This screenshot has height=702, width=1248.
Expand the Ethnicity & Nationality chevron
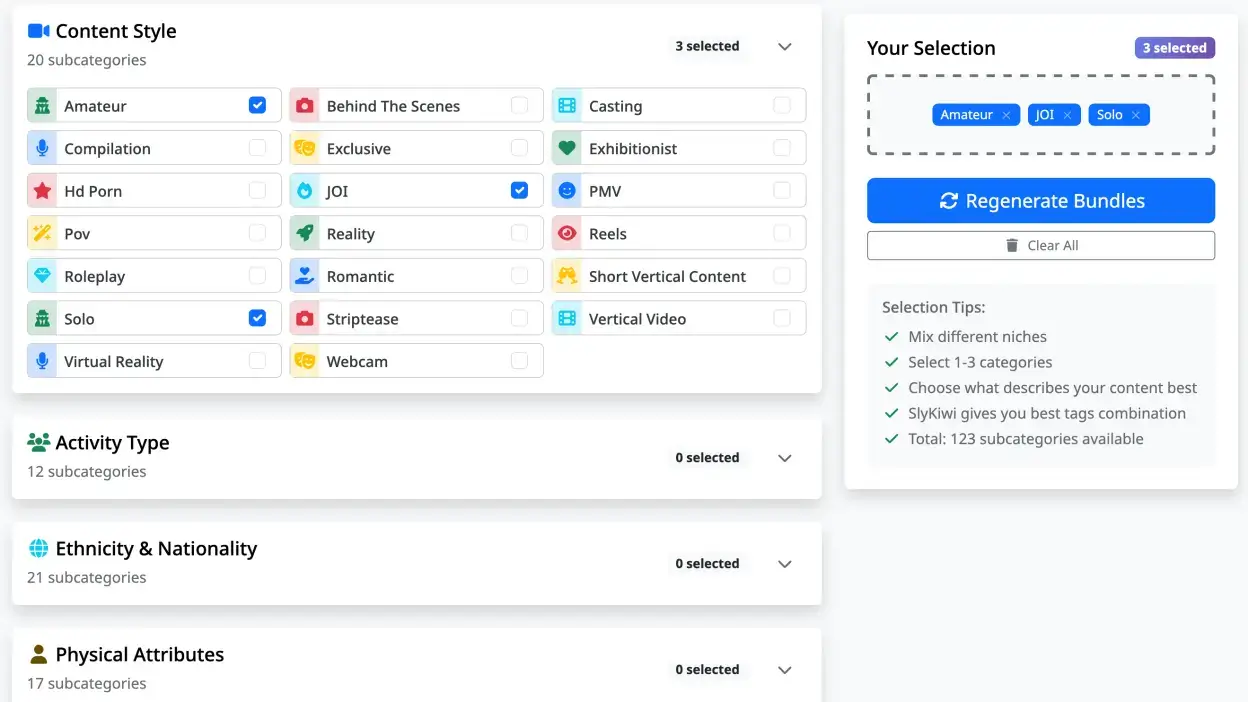pos(785,564)
